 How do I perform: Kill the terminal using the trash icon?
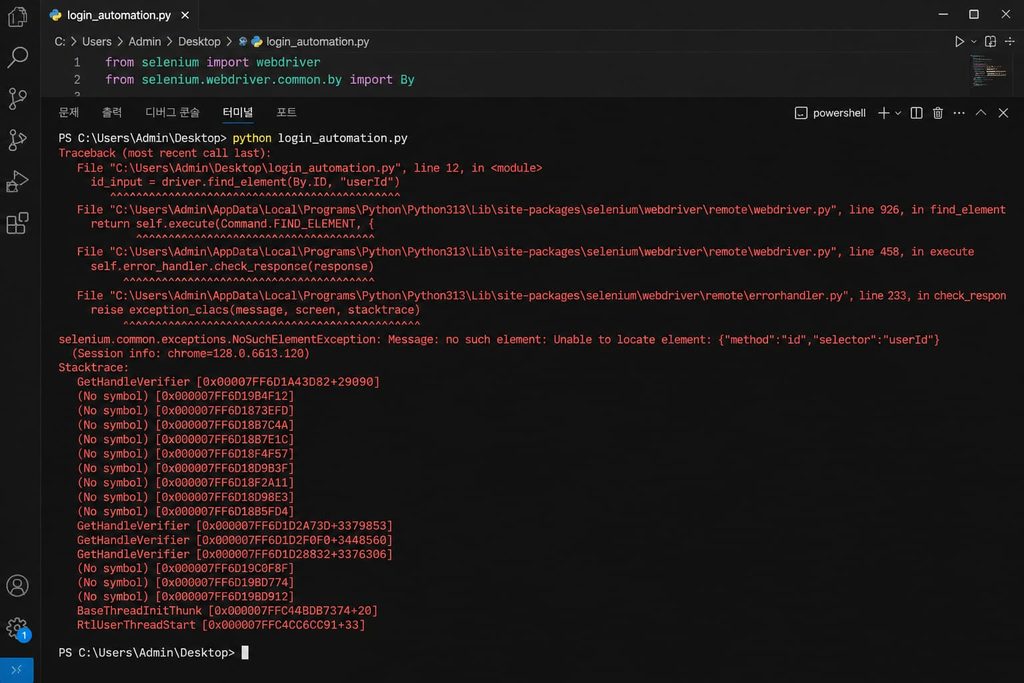938,113
